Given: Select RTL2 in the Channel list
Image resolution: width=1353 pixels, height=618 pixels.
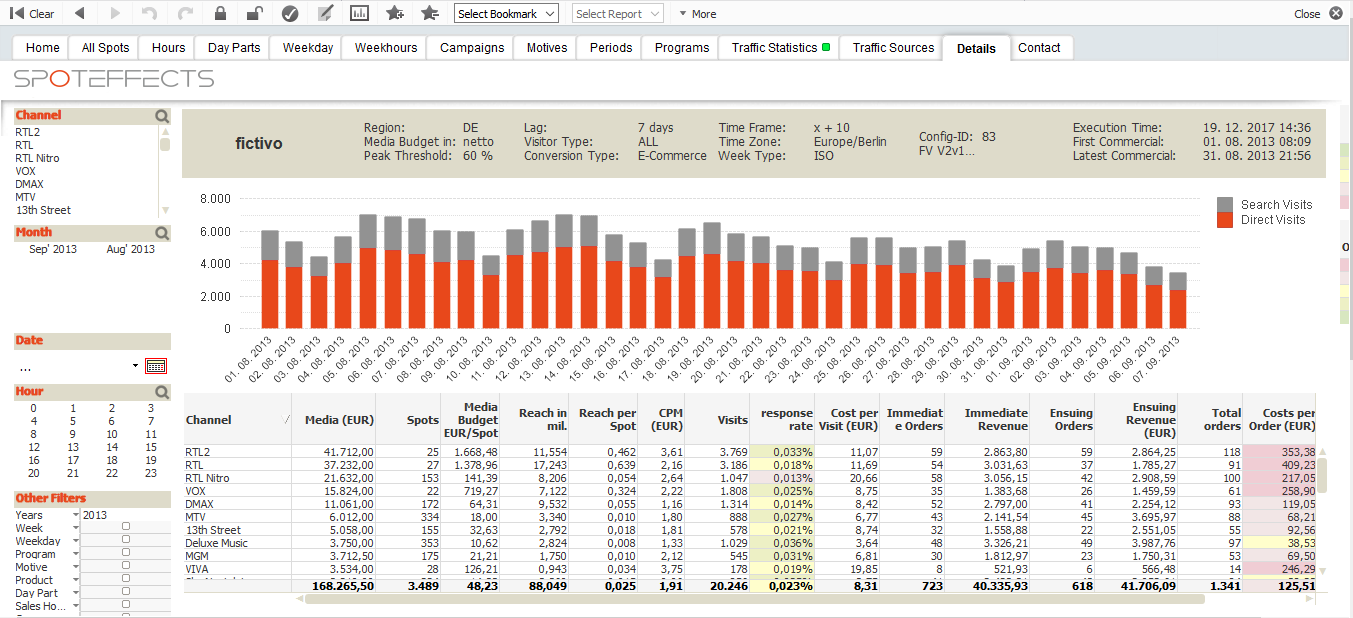Looking at the screenshot, I should [27, 132].
